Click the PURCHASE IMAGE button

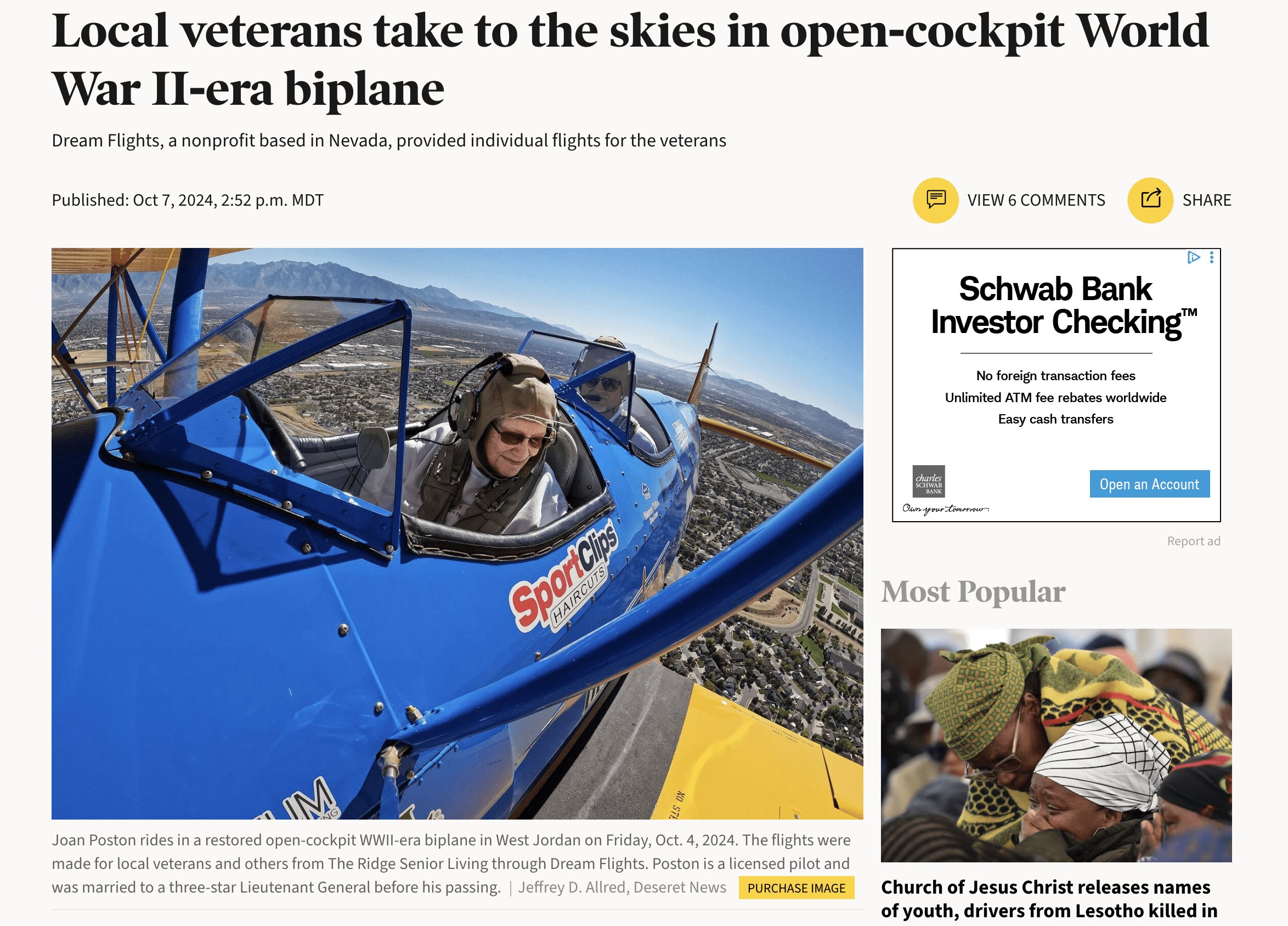coord(796,888)
